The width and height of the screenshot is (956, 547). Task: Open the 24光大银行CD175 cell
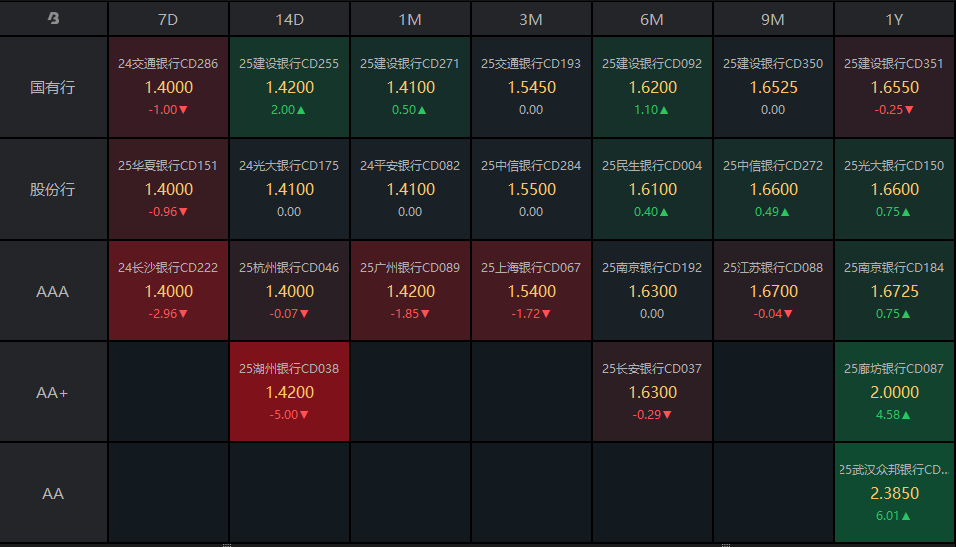289,189
